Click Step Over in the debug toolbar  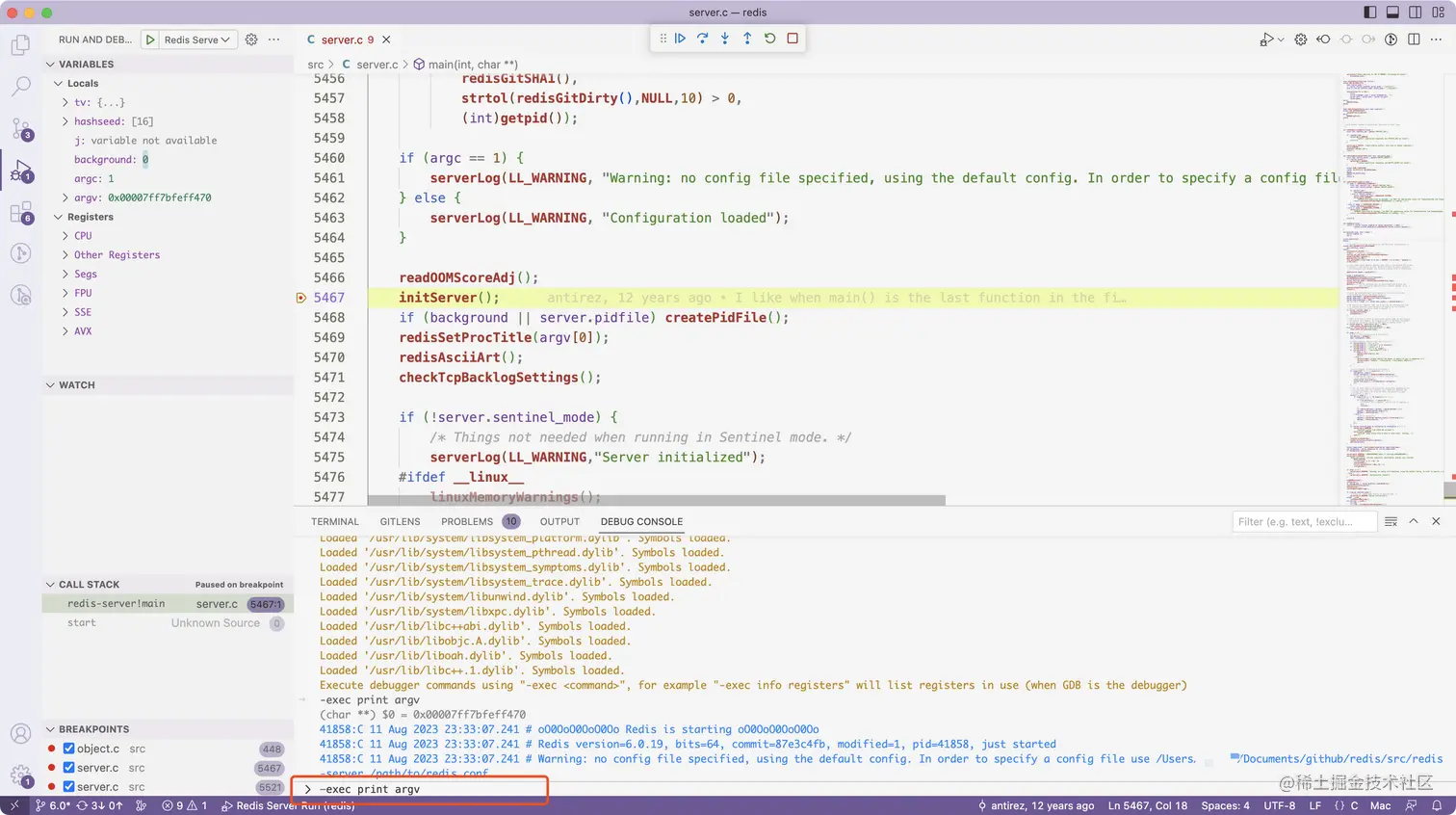(702, 39)
